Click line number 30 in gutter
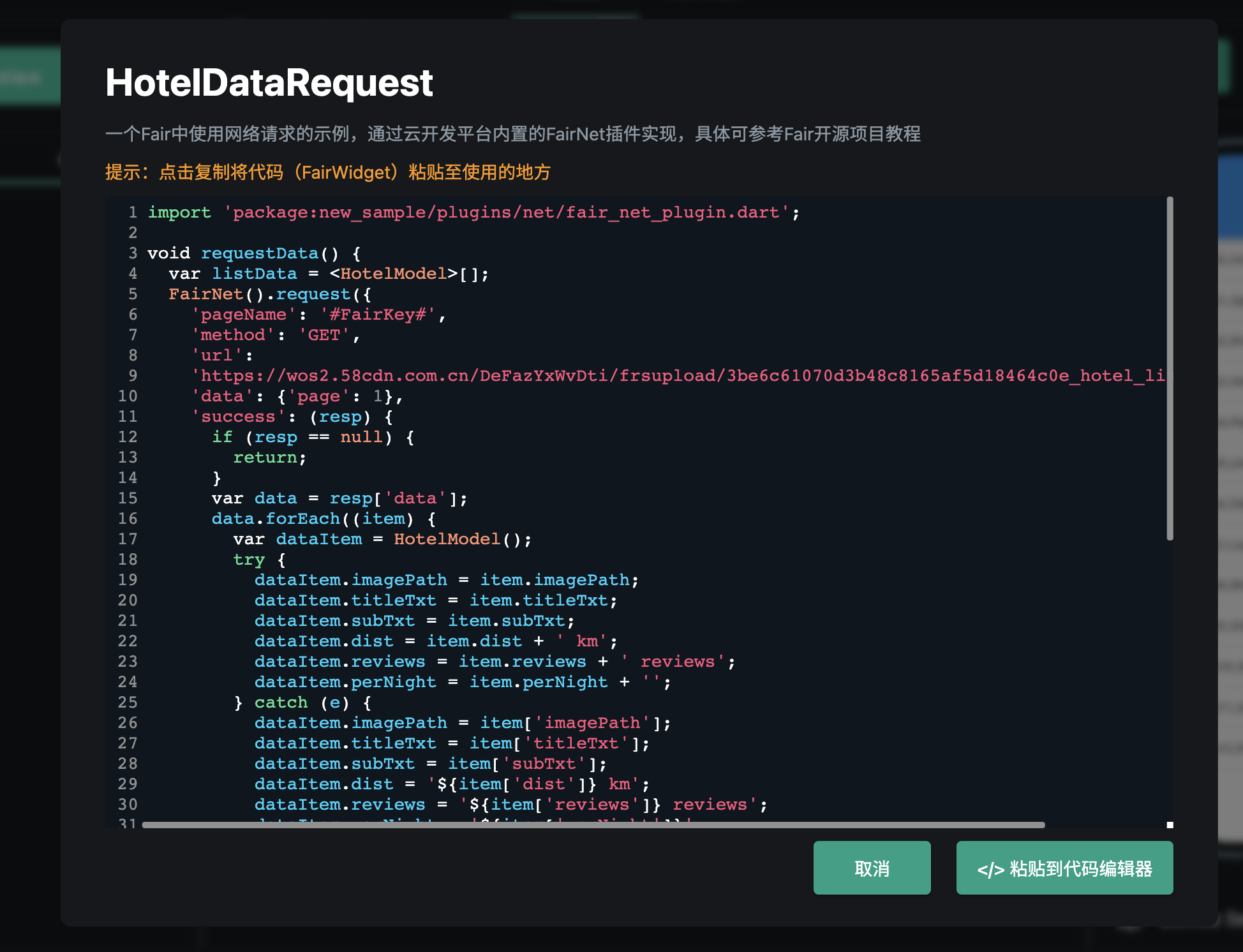The height and width of the screenshot is (952, 1243). [x=128, y=805]
